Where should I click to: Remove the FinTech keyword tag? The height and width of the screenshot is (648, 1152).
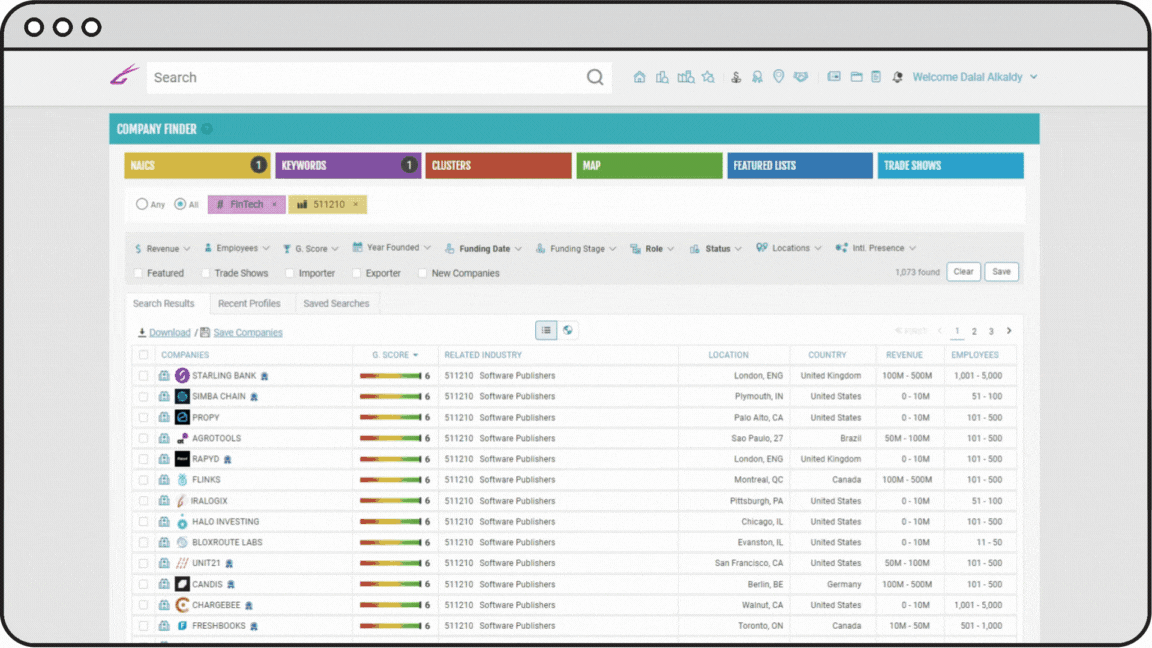275,204
